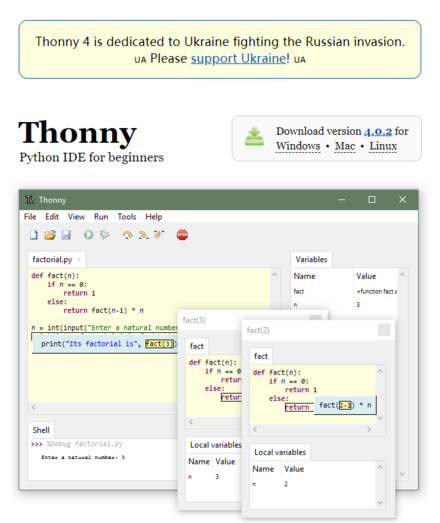Select the fact row in Variables panel

345,292
